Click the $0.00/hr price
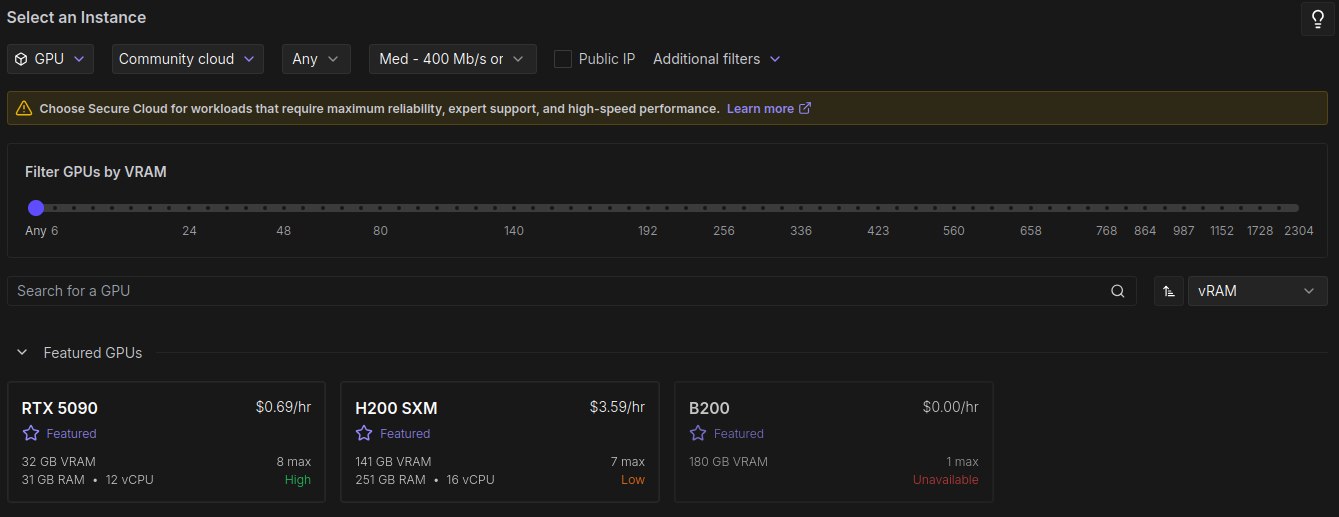Viewport: 1339px width, 517px height. [950, 407]
